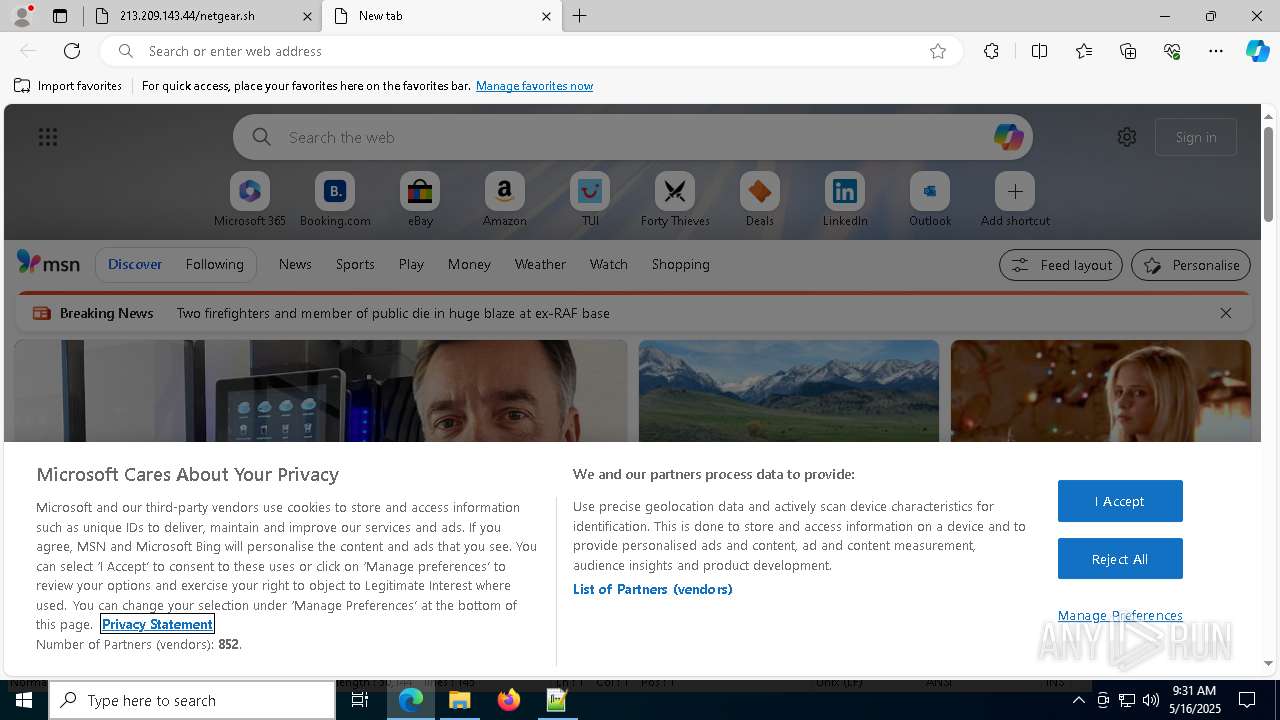Open the Windows Start menu

coord(24,700)
